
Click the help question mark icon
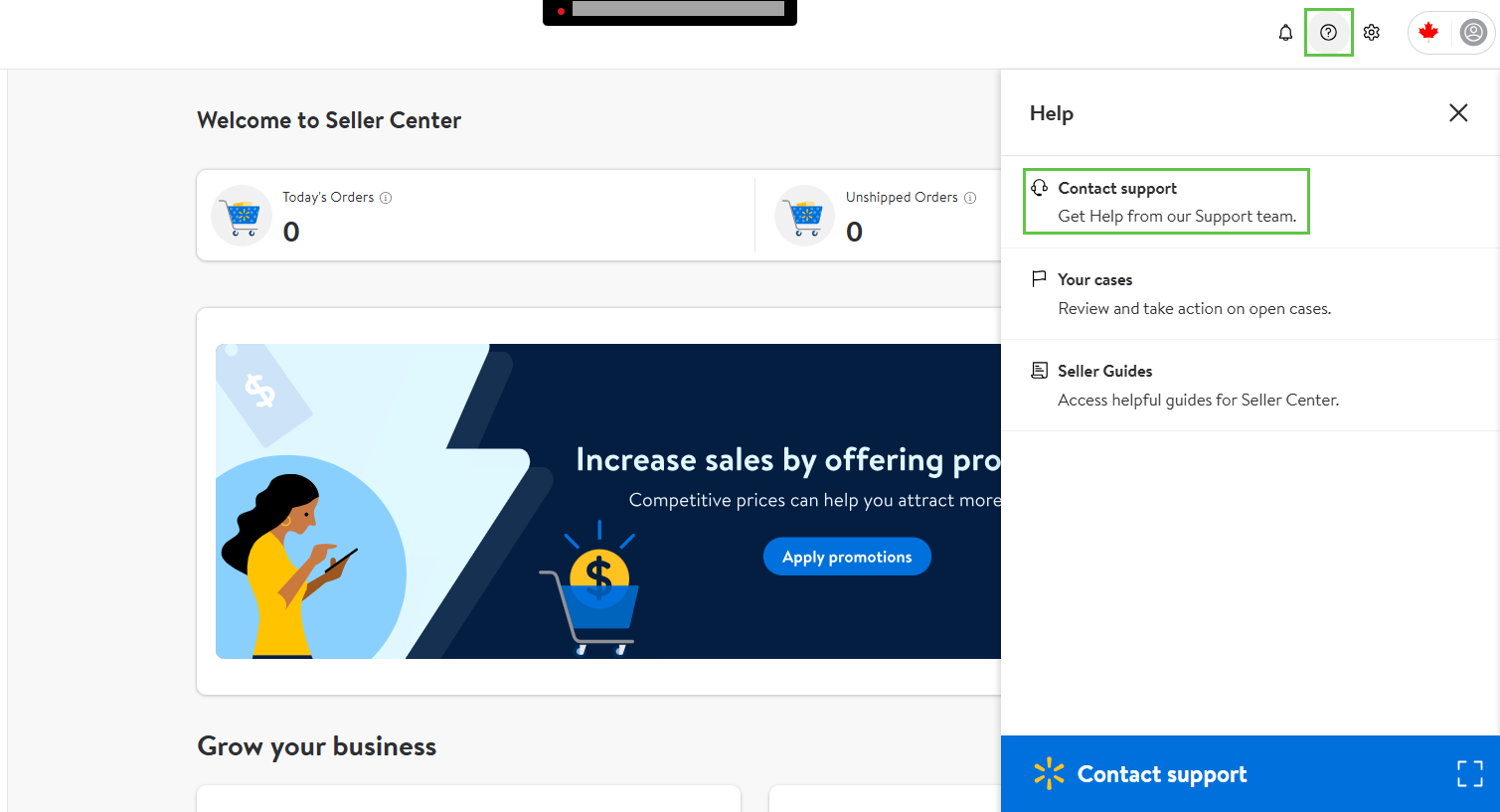click(x=1328, y=33)
